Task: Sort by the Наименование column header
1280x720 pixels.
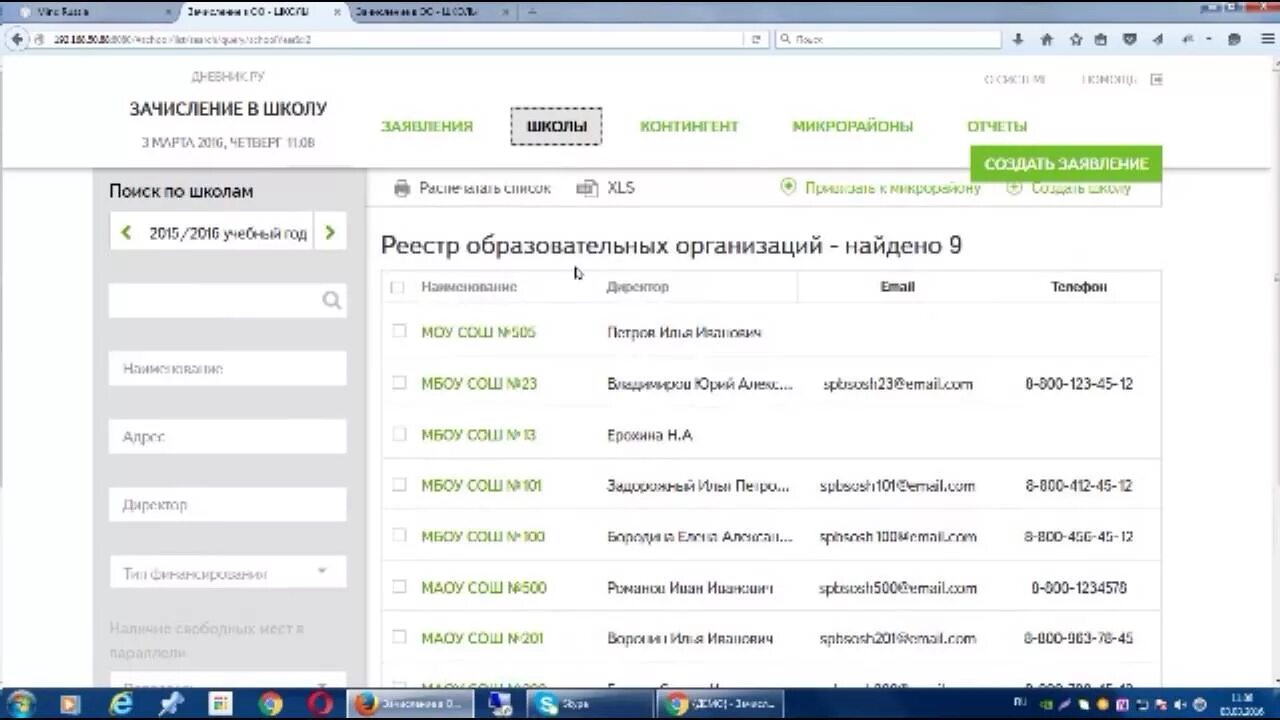Action: 469,287
